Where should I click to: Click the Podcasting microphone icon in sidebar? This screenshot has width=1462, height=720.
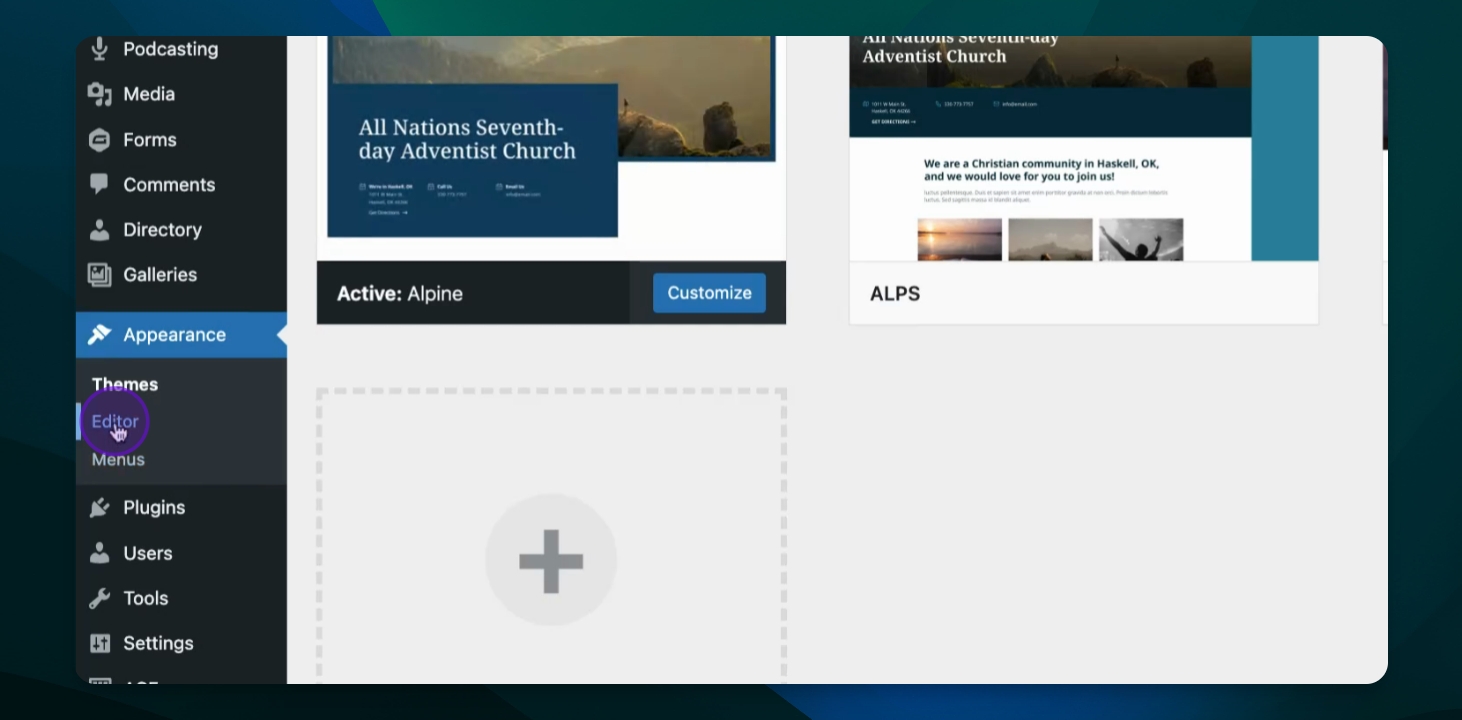coord(99,48)
